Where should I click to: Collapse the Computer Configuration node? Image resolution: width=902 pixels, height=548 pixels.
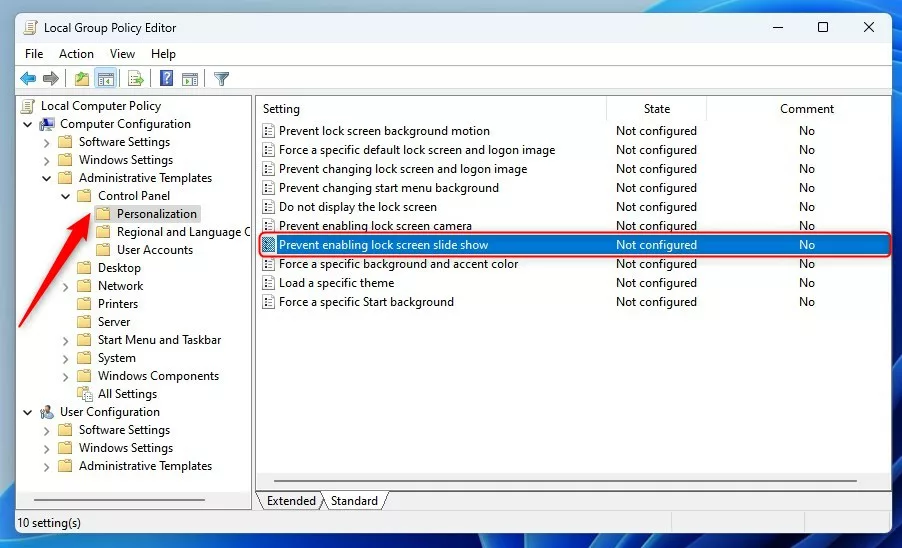click(27, 124)
